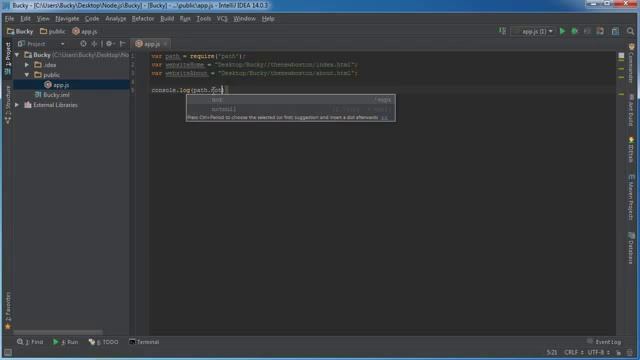
Task: Open Project Structure toolbar icon
Action: tap(615, 31)
